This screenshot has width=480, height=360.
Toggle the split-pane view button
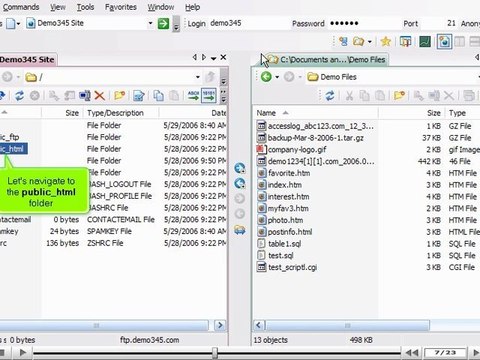tap(460, 41)
